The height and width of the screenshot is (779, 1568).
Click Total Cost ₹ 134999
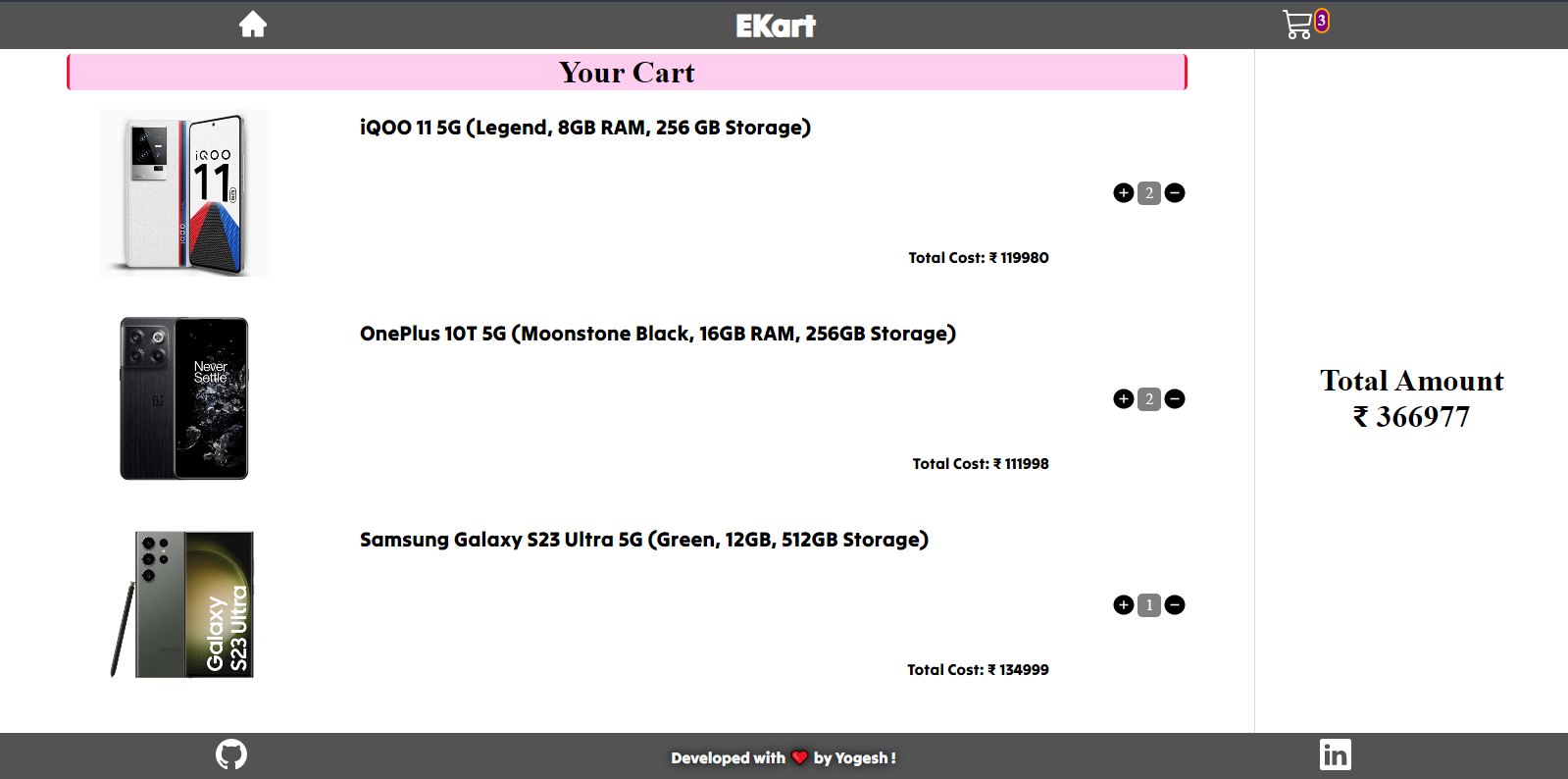point(978,670)
